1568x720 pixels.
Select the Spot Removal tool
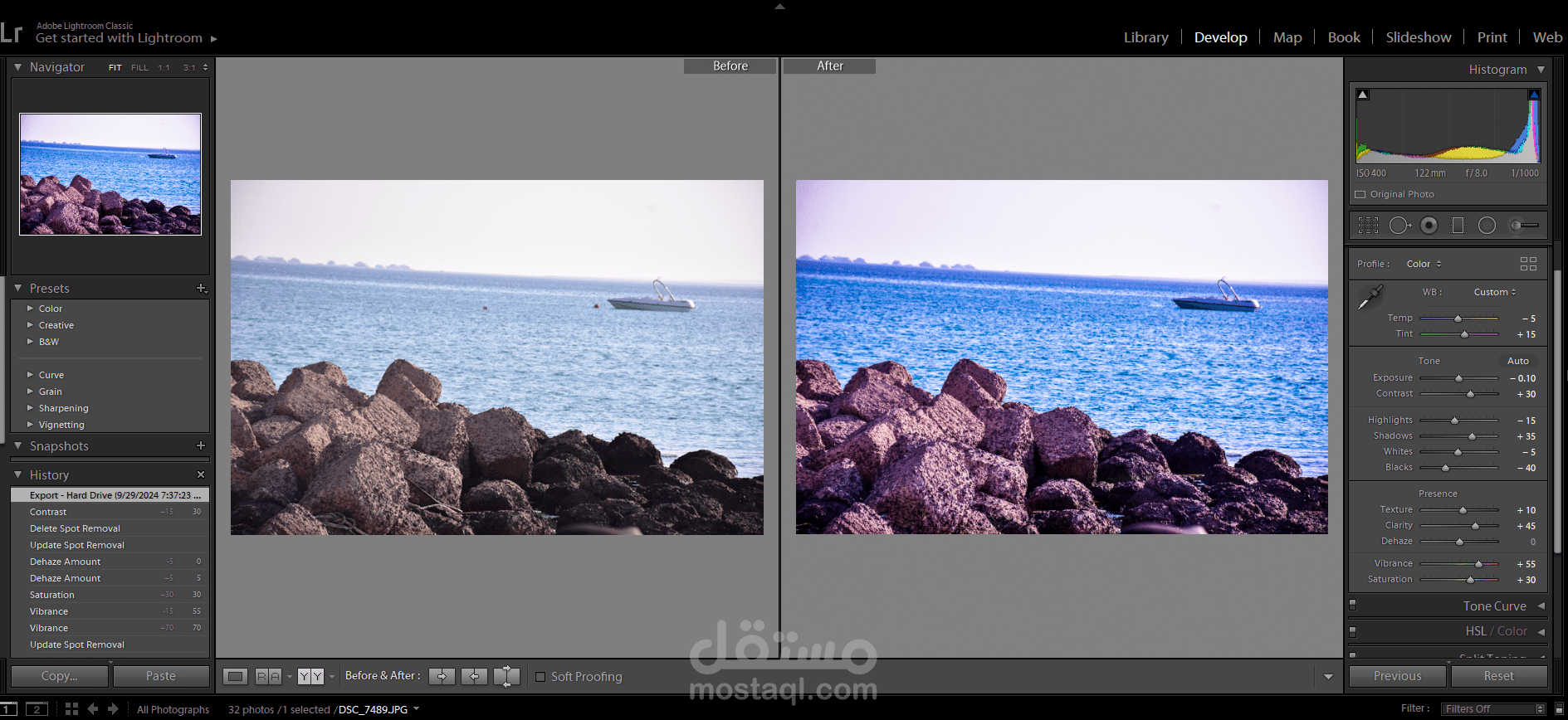[1400, 225]
